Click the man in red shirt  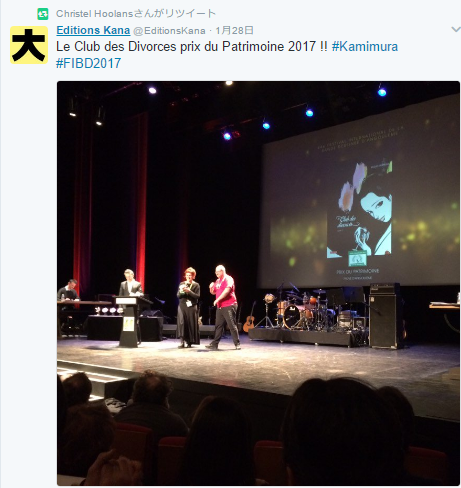(x=224, y=307)
